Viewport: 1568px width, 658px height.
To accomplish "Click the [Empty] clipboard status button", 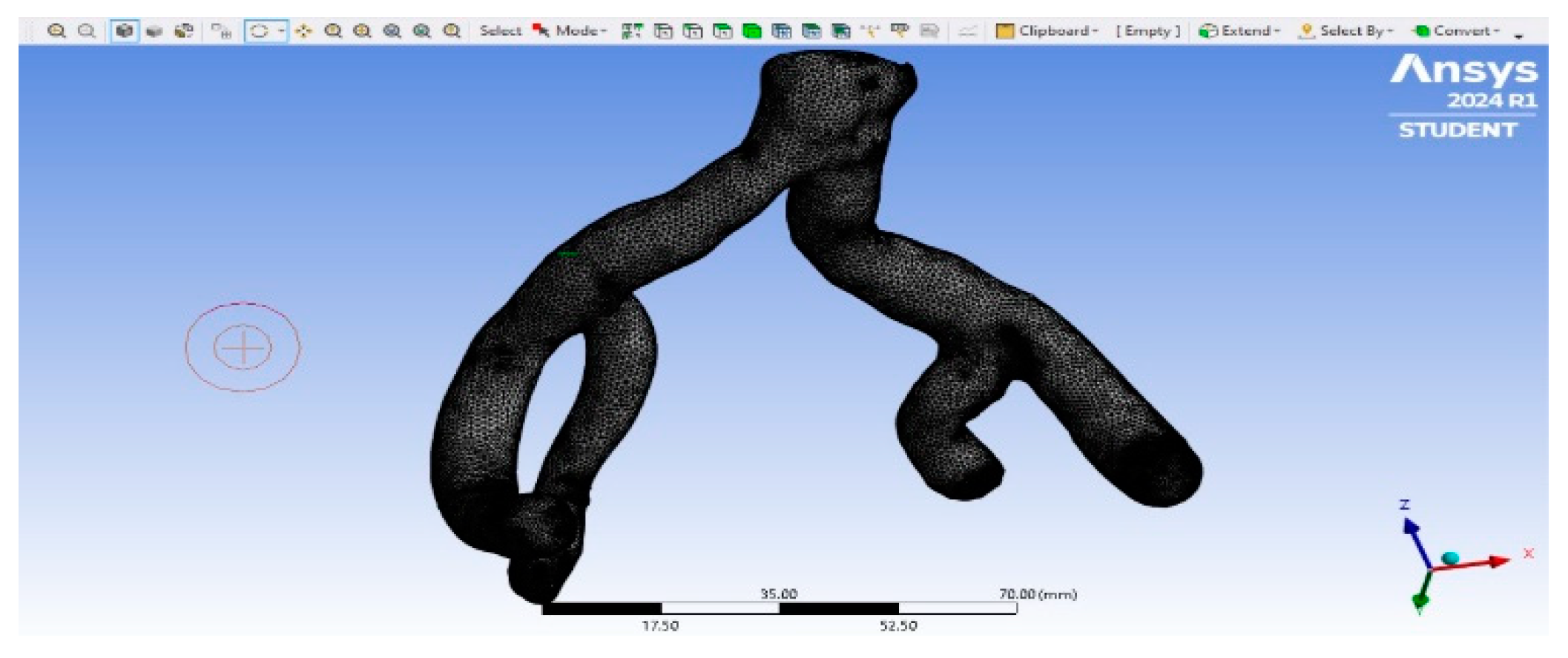I will click(x=1147, y=31).
